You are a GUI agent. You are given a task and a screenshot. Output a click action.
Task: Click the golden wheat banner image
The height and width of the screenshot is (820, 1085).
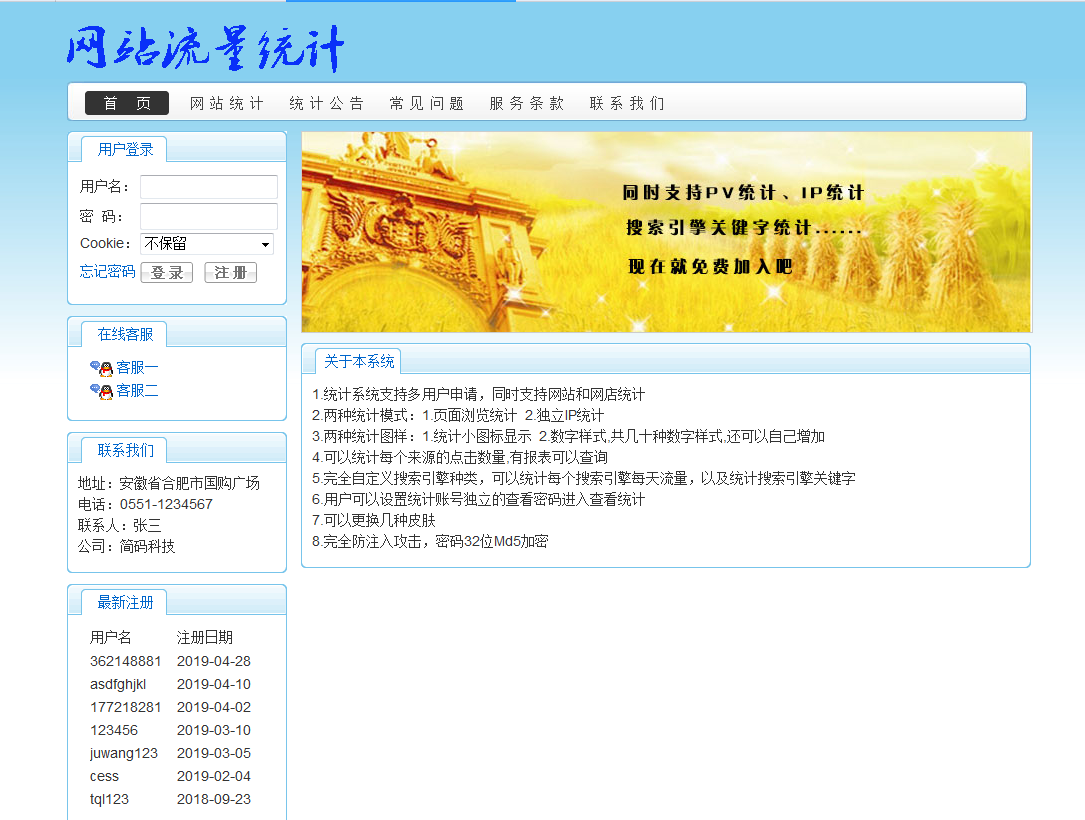coord(666,232)
